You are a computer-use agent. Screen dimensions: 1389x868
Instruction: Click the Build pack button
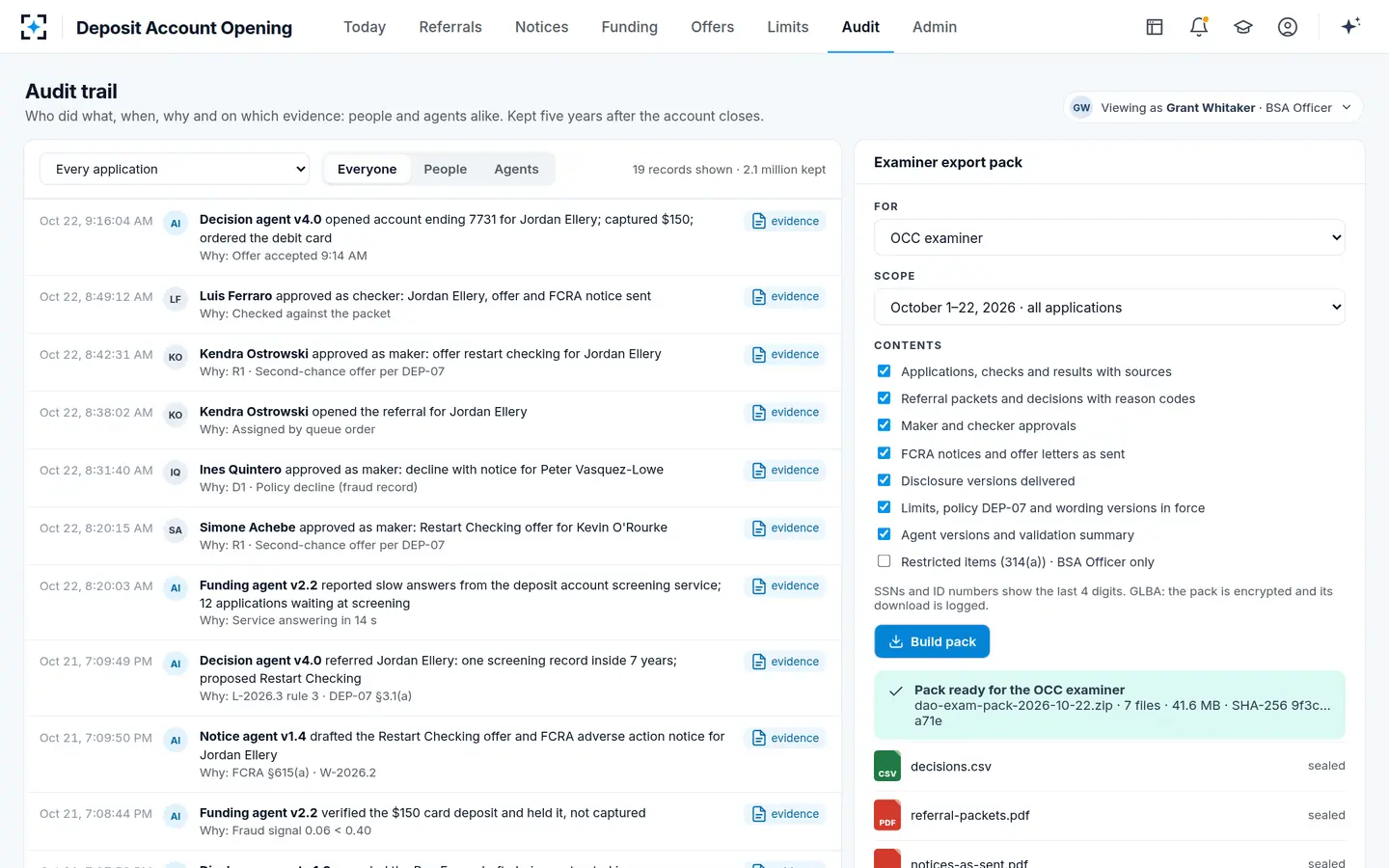click(x=932, y=641)
